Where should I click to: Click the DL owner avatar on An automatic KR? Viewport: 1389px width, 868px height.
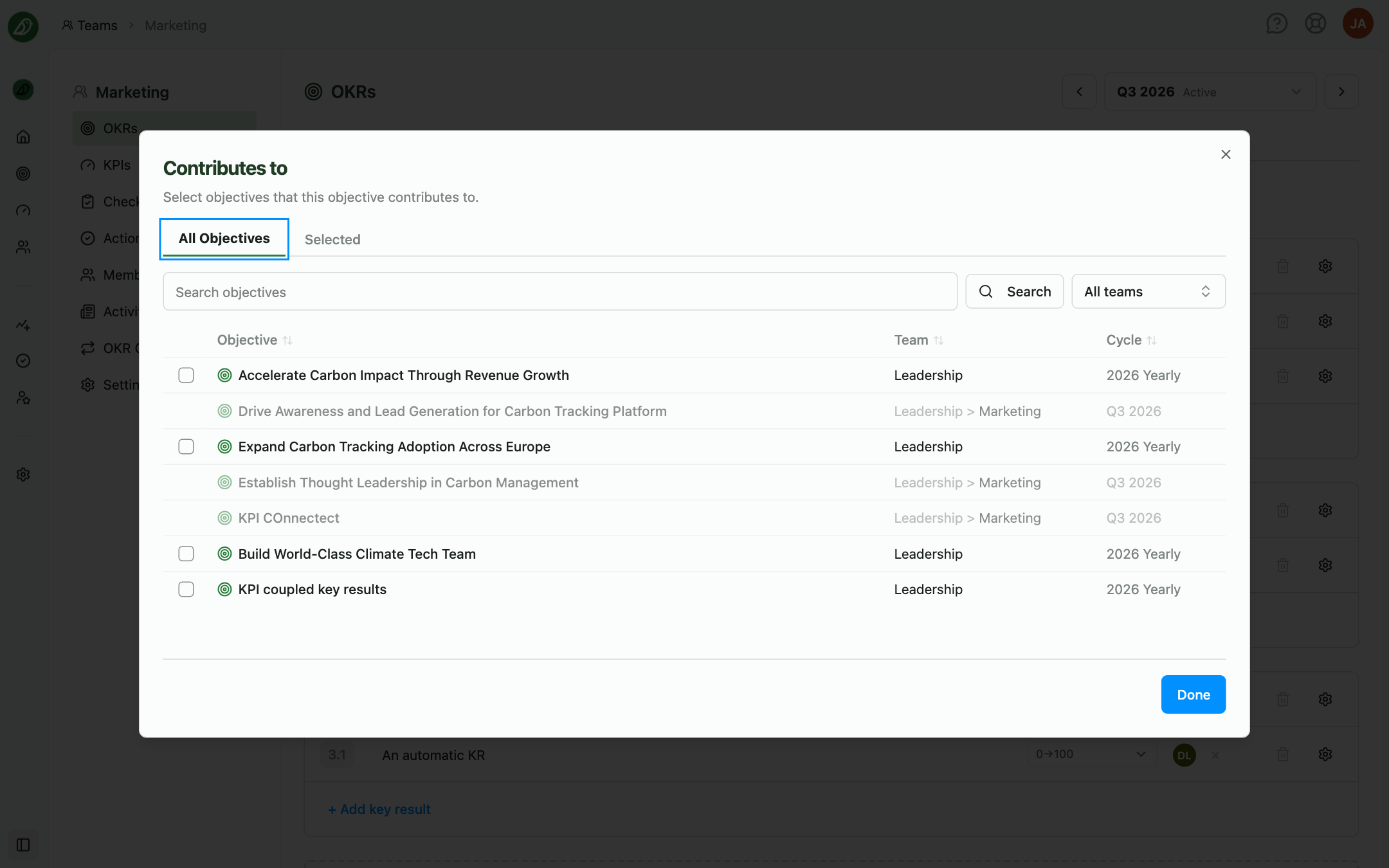point(1184,755)
